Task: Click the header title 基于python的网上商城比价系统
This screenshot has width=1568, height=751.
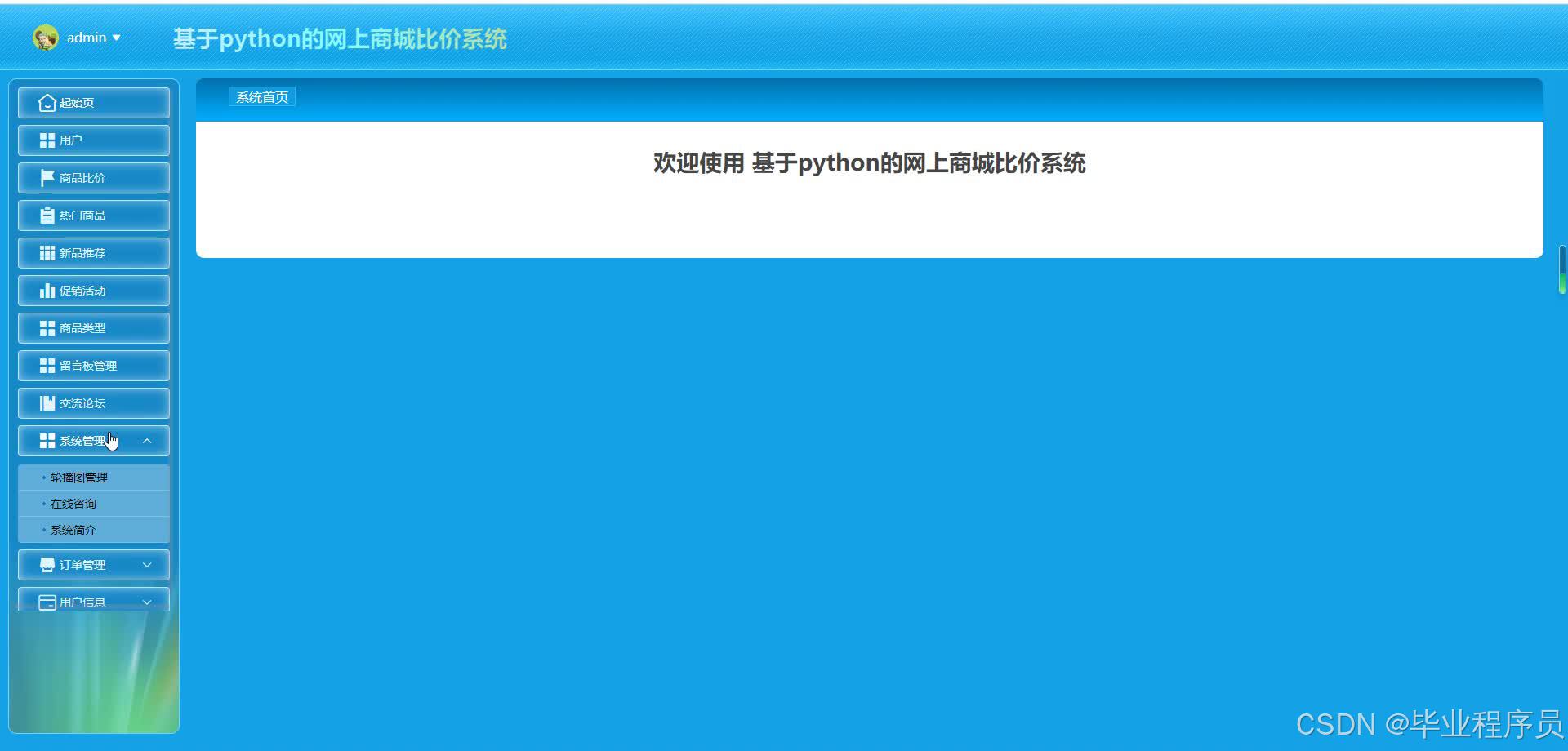Action: coord(340,38)
